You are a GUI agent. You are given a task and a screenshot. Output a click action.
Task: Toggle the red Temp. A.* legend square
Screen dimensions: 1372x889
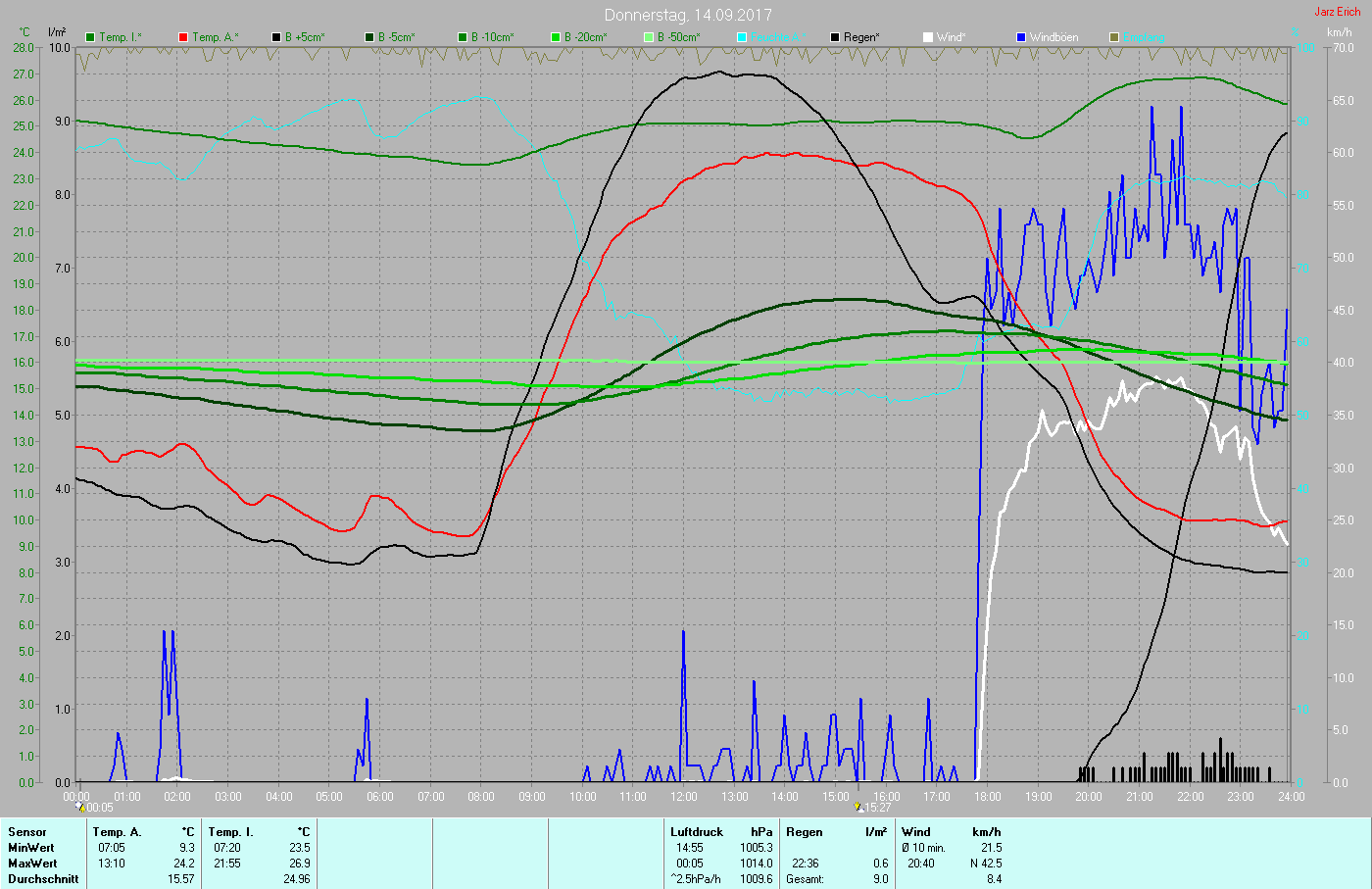click(183, 37)
